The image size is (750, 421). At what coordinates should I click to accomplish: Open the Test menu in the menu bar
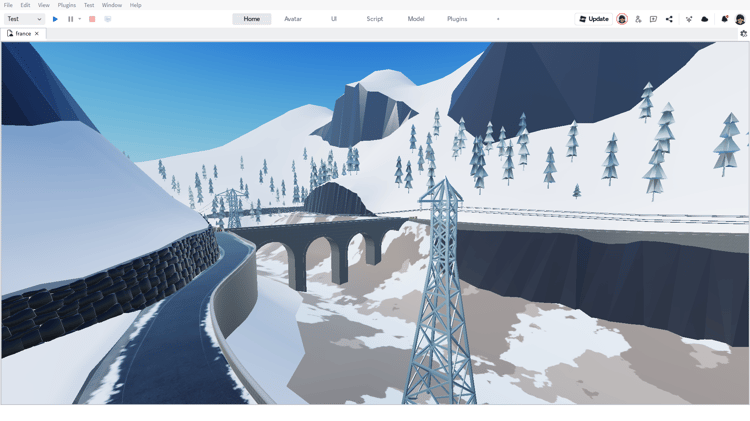pos(89,5)
